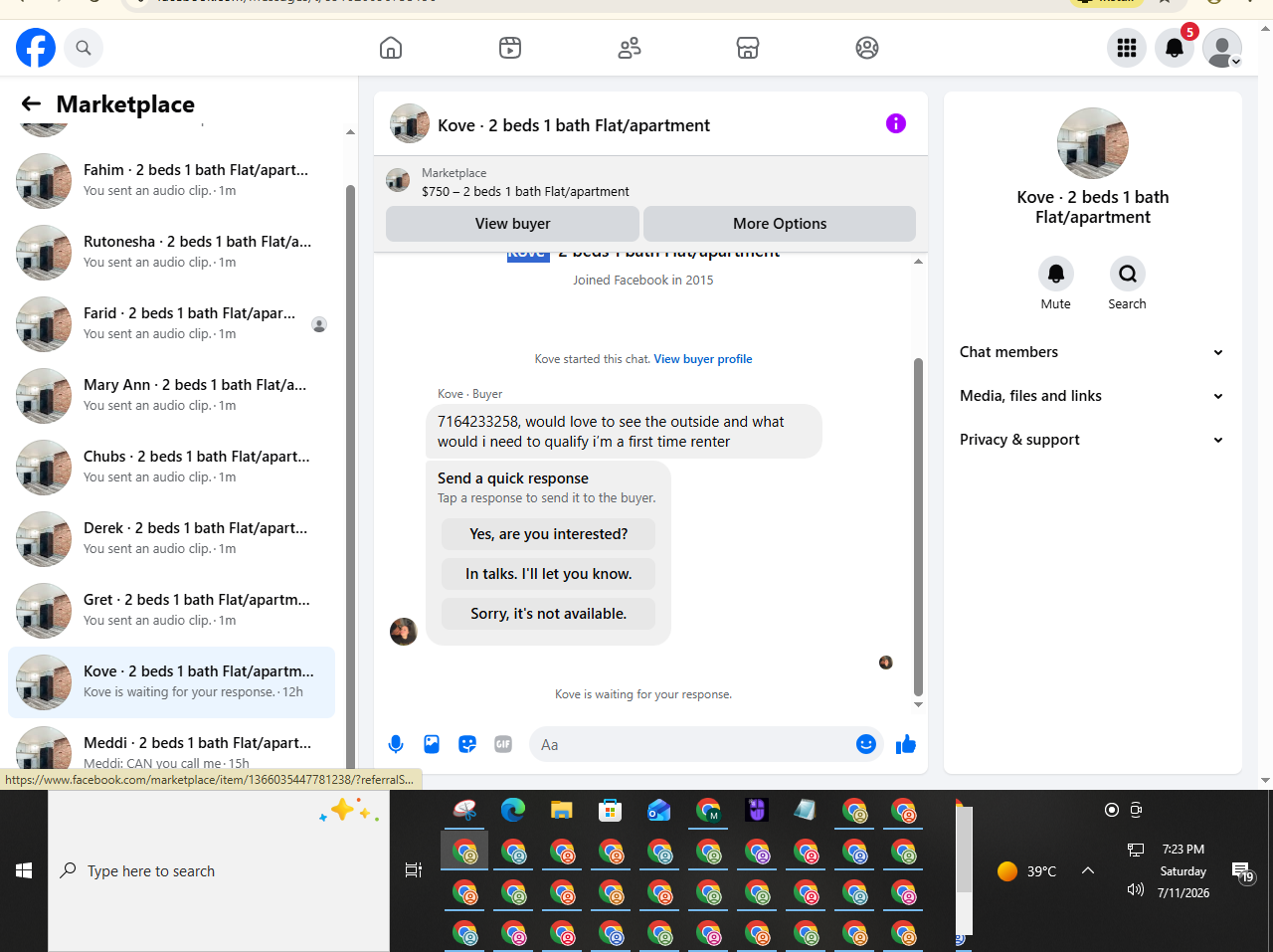Image resolution: width=1273 pixels, height=952 pixels.
Task: Mute this chat with bell icon
Action: (1056, 274)
